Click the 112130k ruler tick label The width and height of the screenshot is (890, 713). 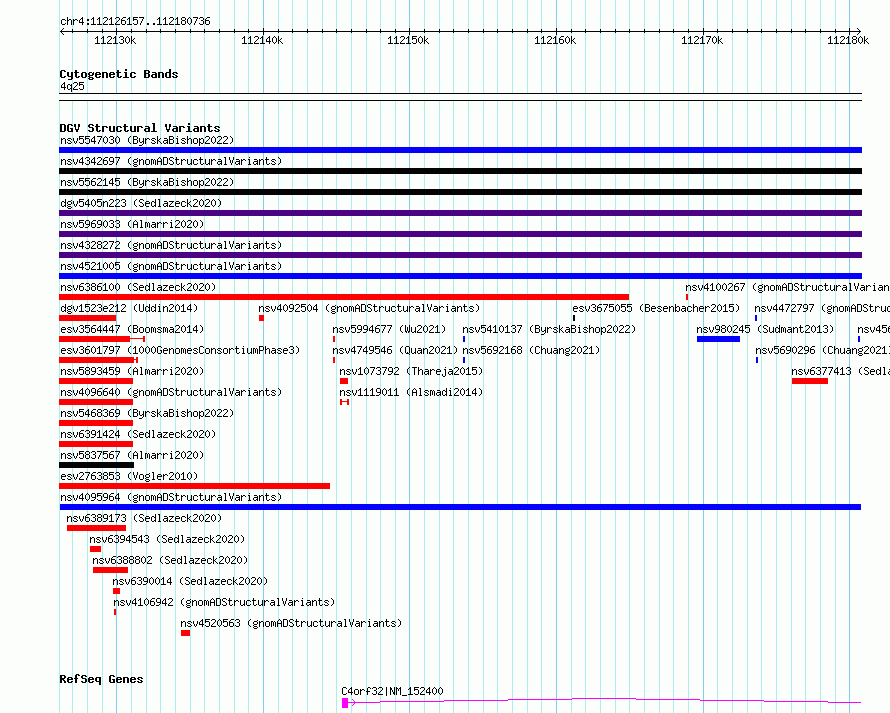click(115, 40)
